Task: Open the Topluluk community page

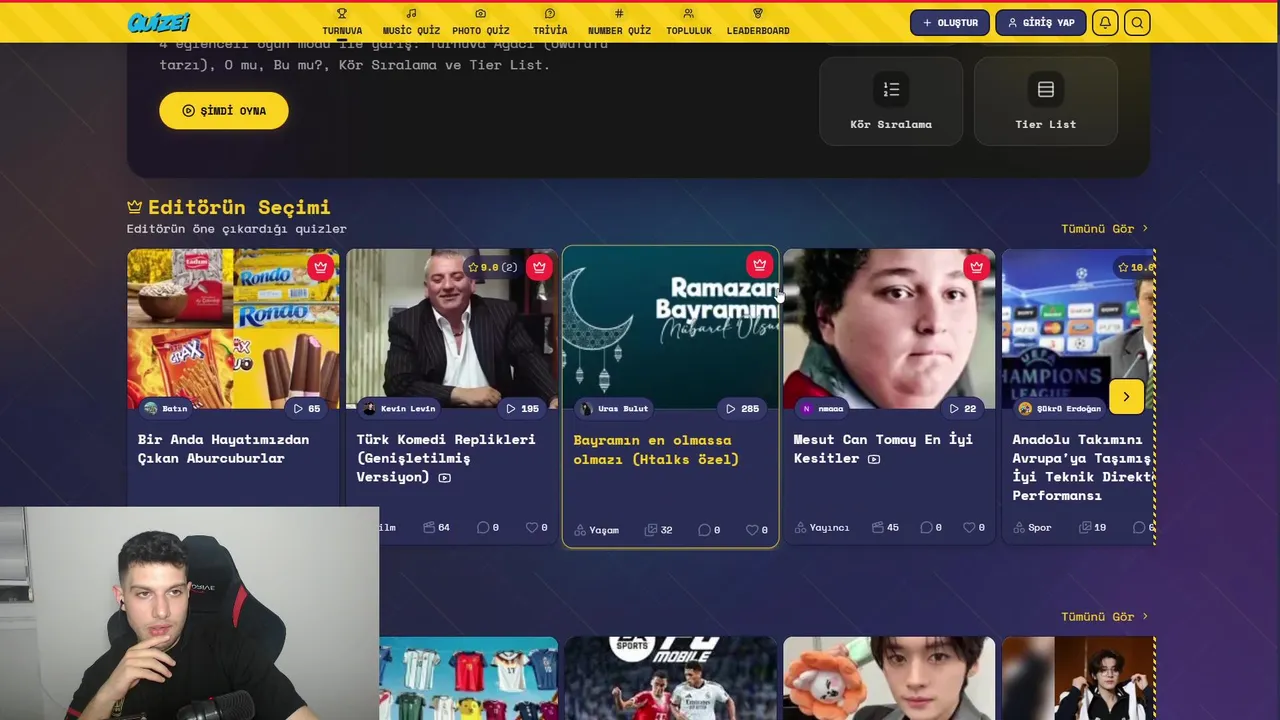Action: point(689,22)
